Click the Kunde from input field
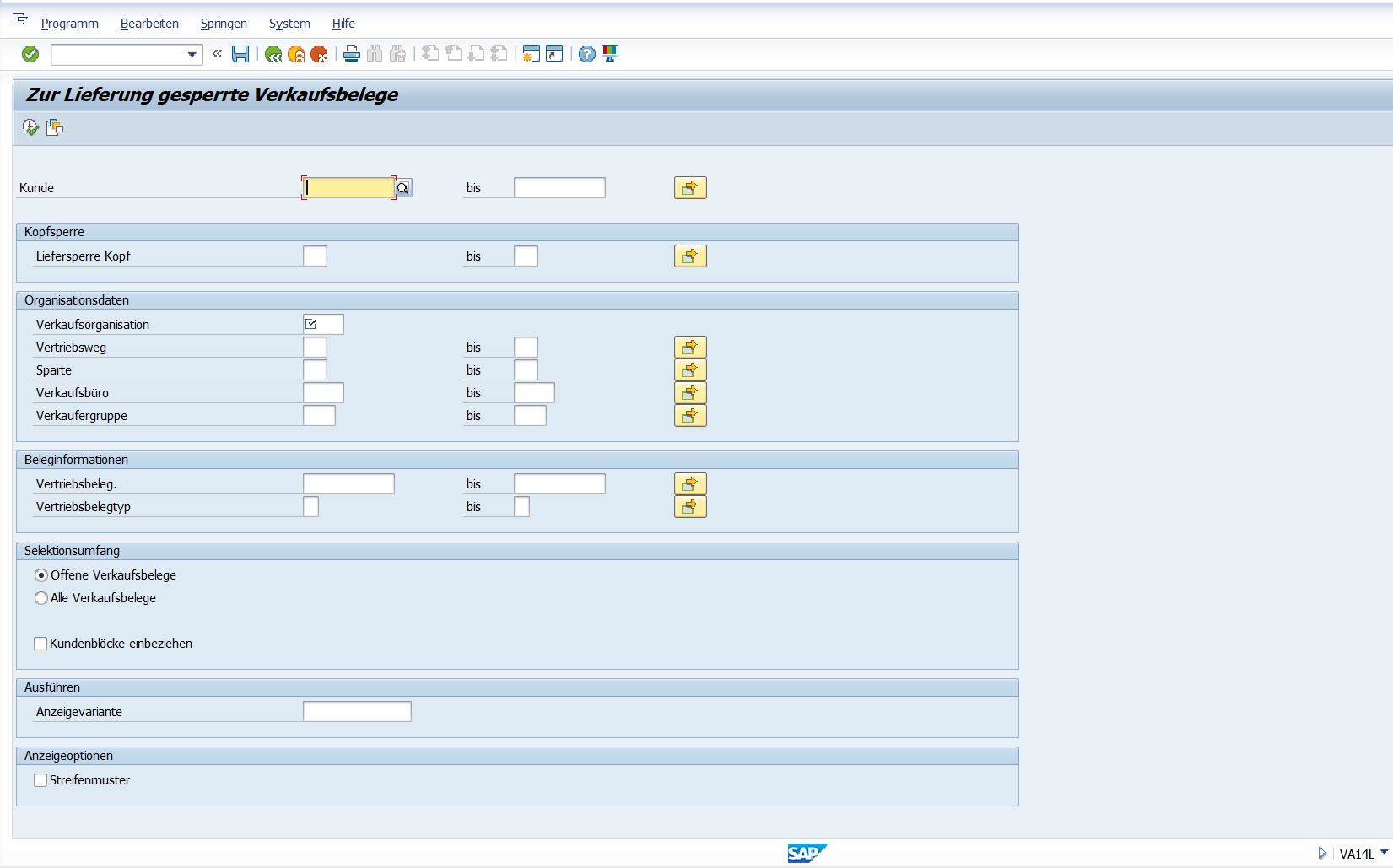The image size is (1393, 868). tap(348, 187)
